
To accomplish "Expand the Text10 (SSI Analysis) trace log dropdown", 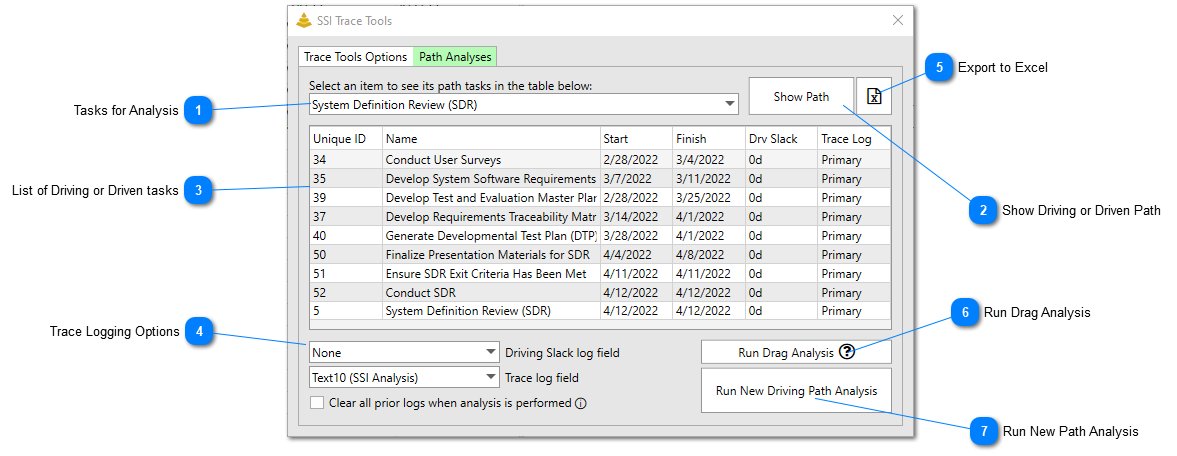I will (404, 377).
